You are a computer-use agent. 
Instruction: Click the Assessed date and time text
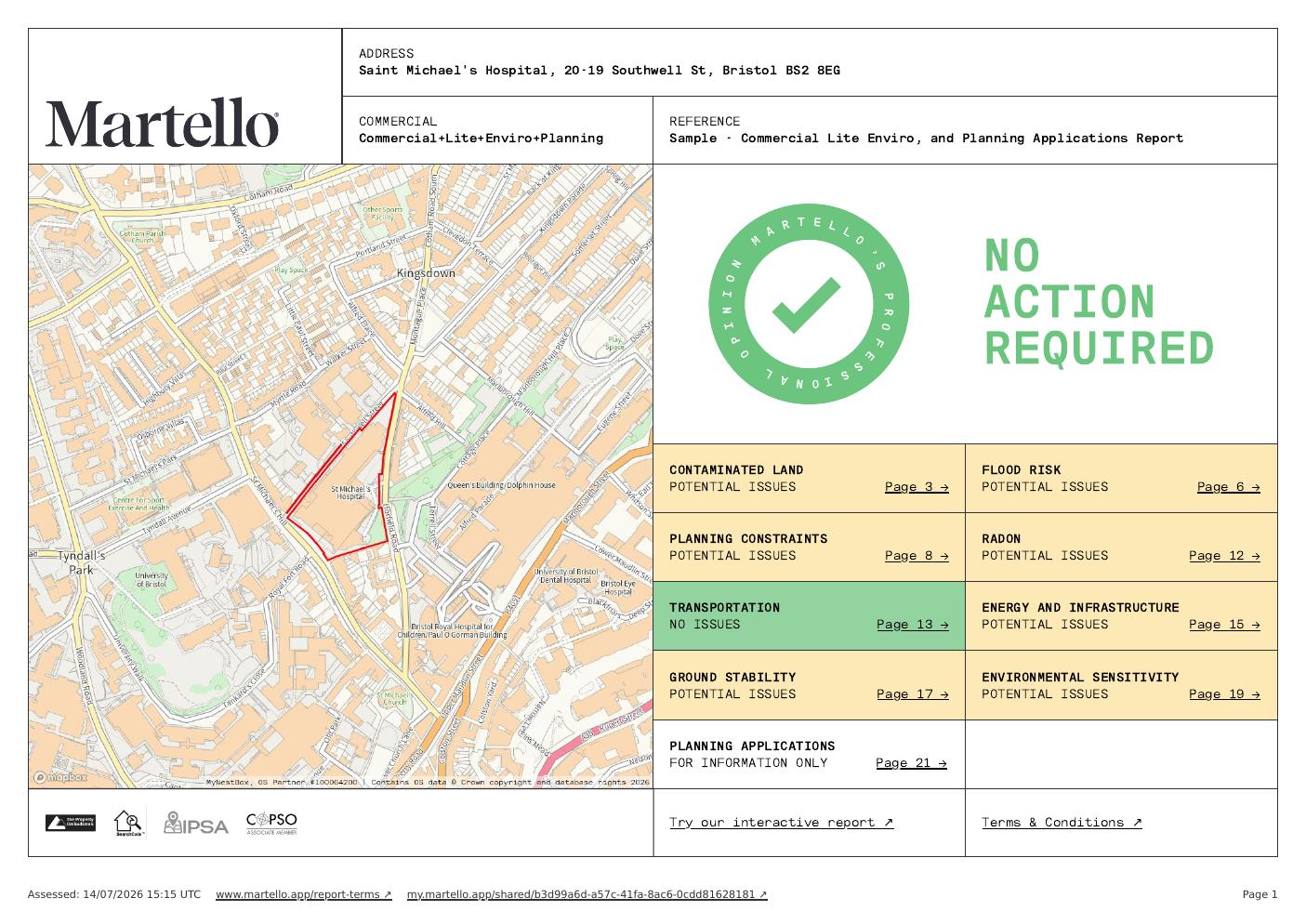[113, 894]
